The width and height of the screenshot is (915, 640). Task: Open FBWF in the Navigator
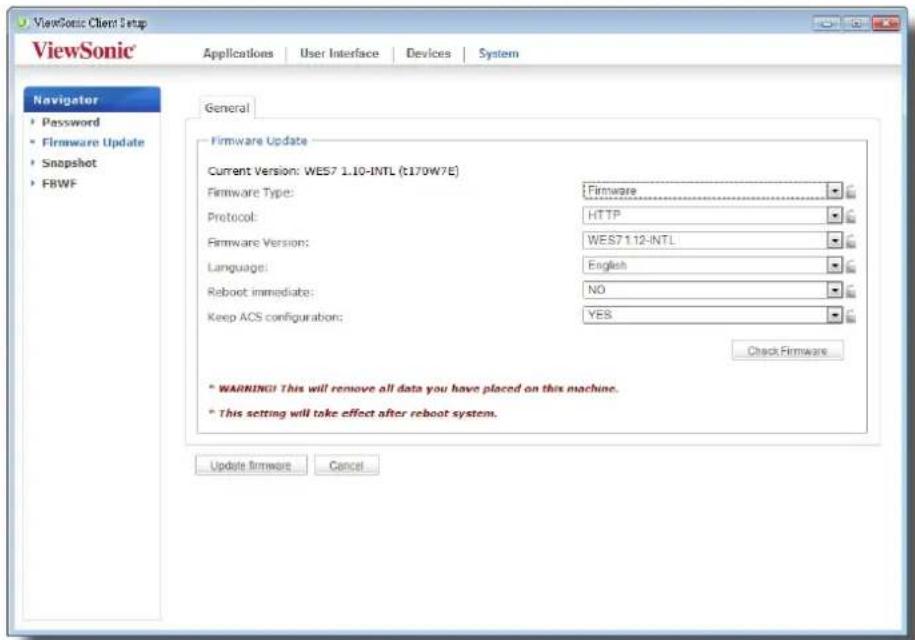59,184
